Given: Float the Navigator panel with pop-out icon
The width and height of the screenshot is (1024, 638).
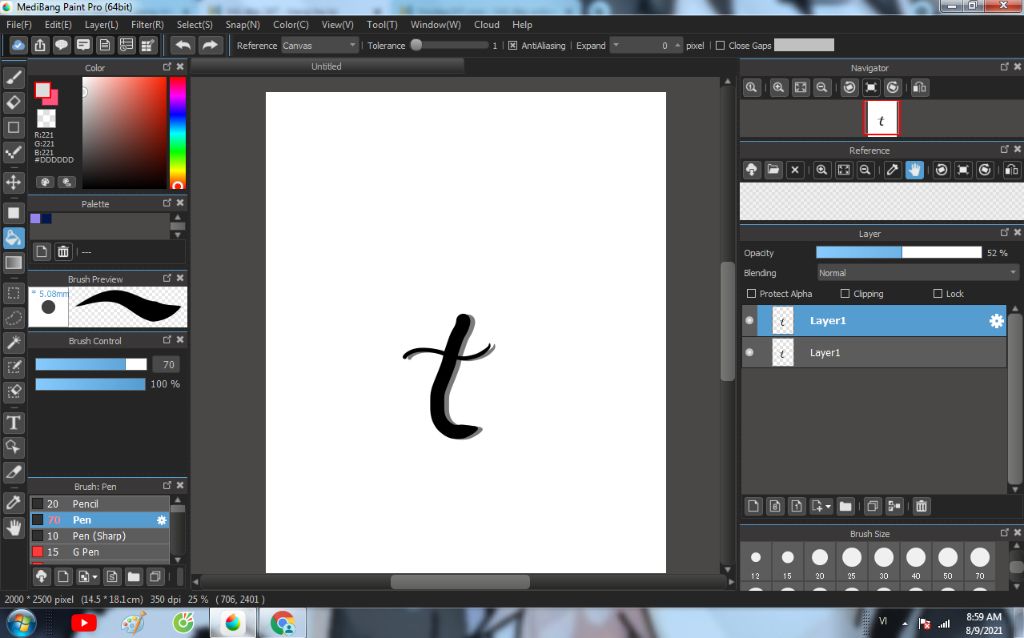Looking at the screenshot, I should (1004, 67).
